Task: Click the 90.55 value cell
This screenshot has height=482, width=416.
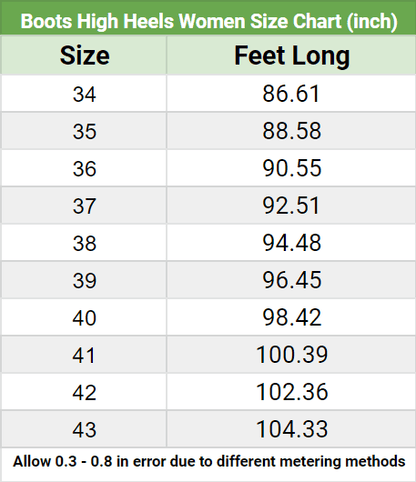Action: pos(292,168)
